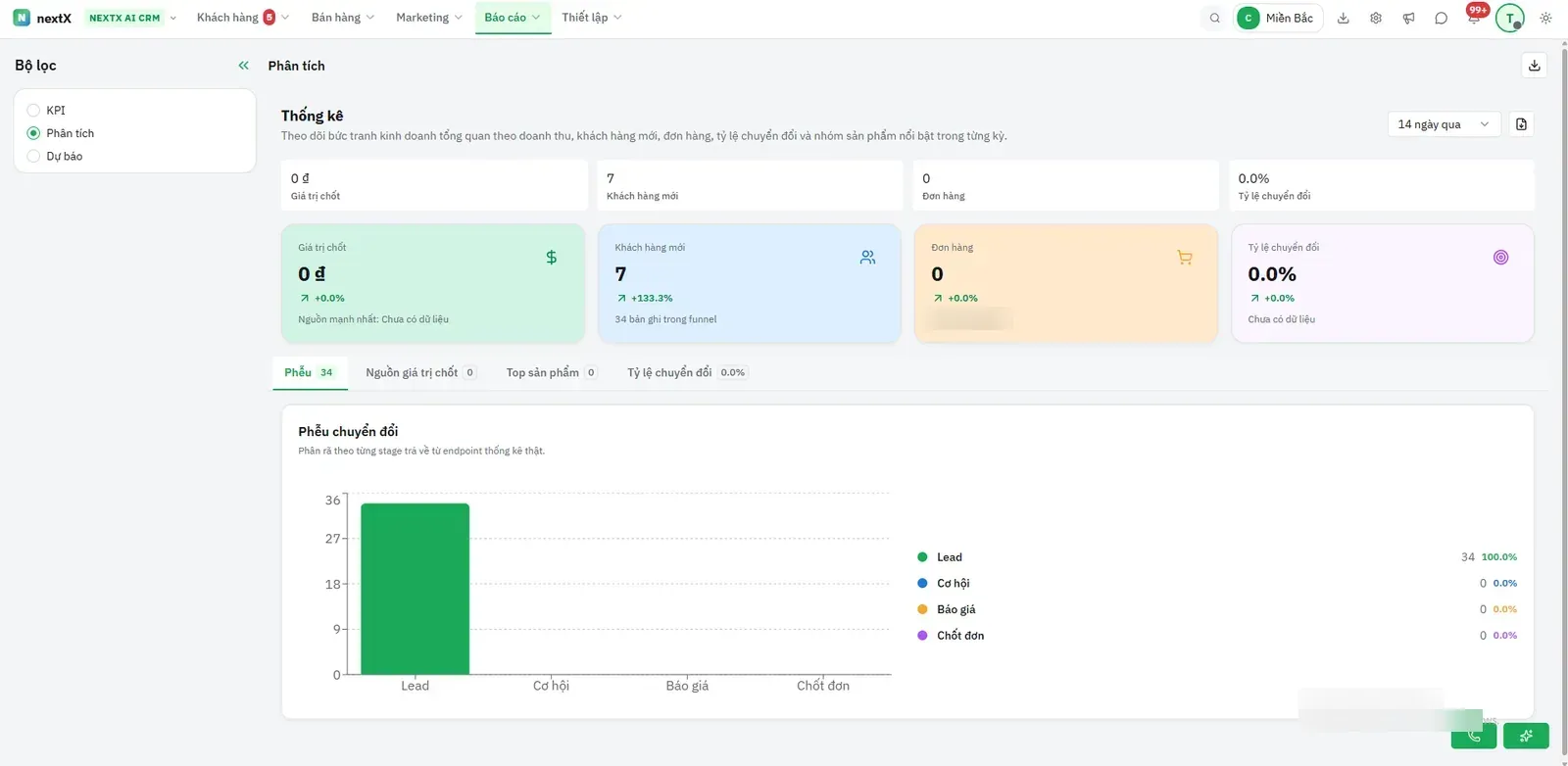This screenshot has width=1568, height=766.
Task: Expand the Thiết lập menu
Action: [592, 18]
